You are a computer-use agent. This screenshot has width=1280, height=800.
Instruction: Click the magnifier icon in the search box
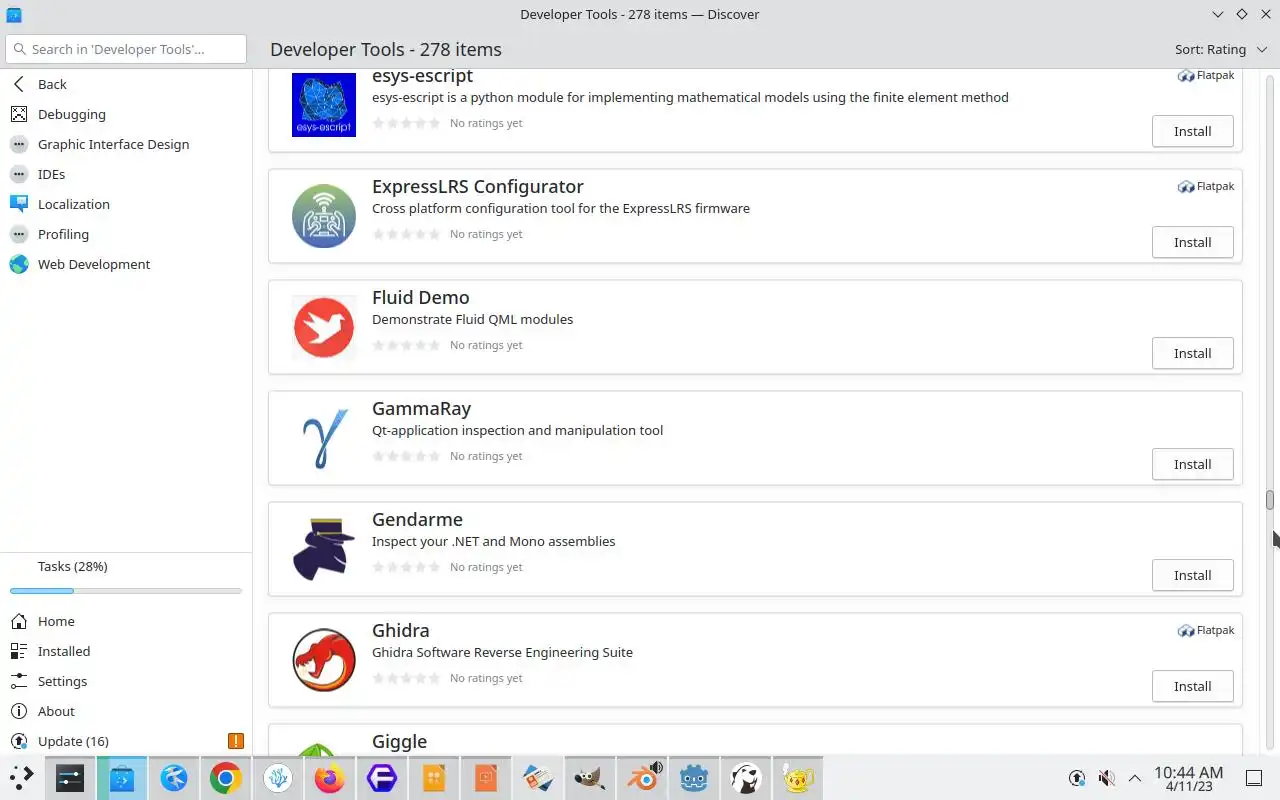[19, 49]
